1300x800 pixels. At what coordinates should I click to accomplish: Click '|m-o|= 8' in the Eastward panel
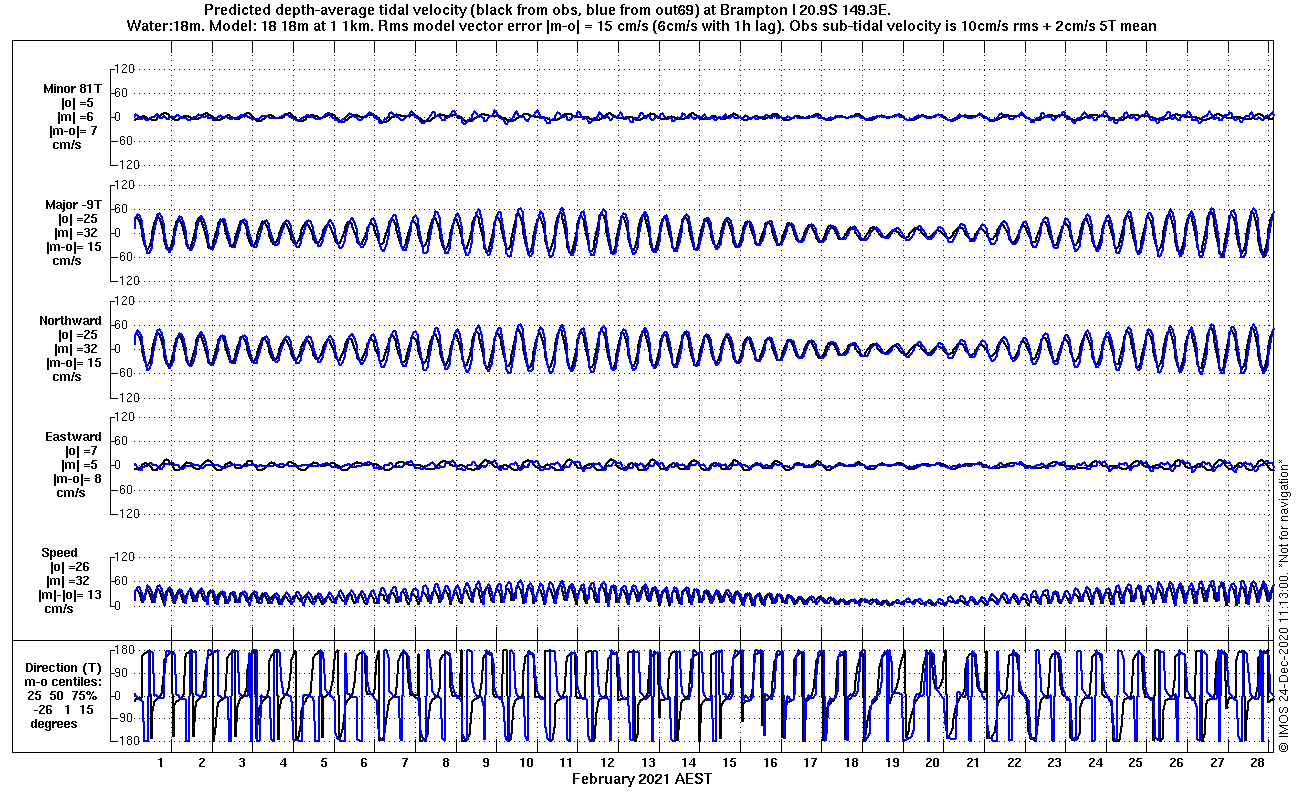click(x=76, y=479)
